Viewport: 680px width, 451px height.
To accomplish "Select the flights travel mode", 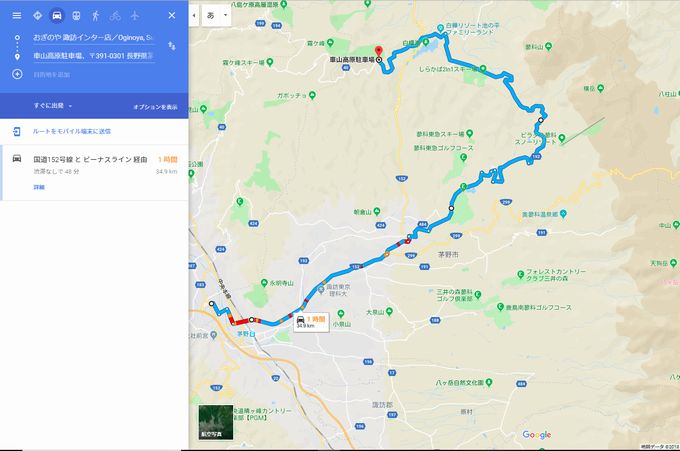I will [x=134, y=16].
